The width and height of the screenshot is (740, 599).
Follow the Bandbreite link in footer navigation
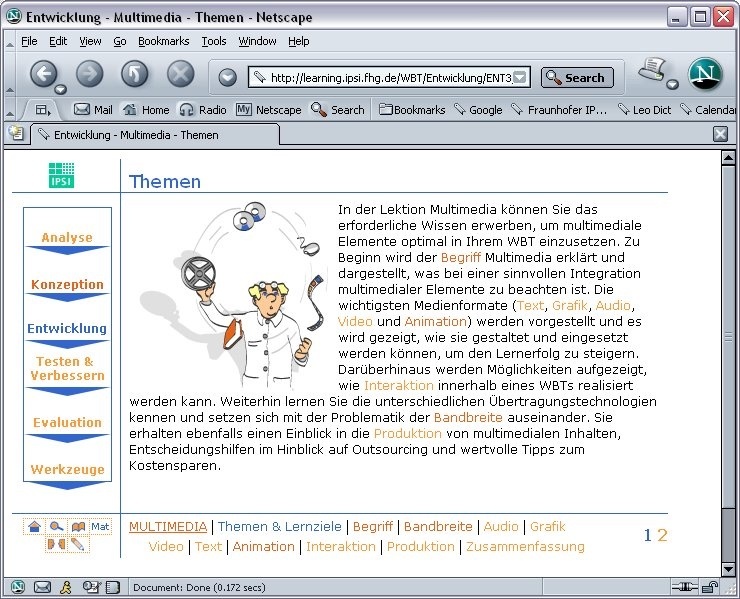[438, 526]
